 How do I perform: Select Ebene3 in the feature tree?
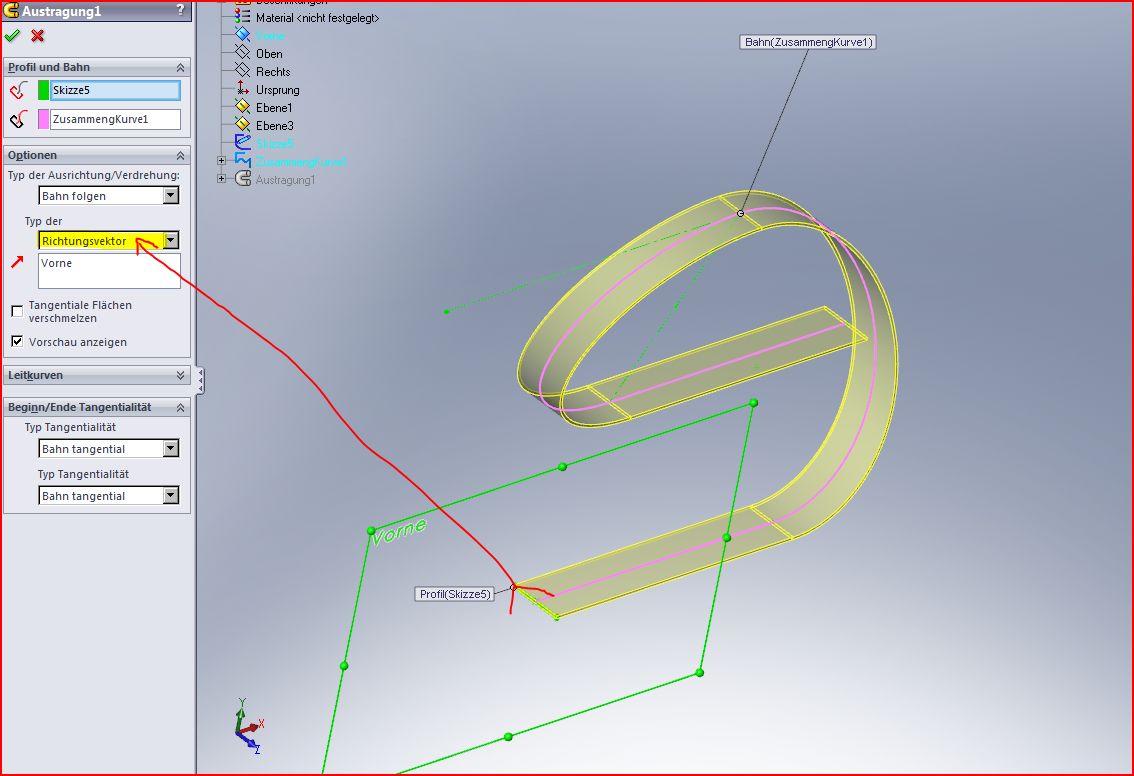275,126
